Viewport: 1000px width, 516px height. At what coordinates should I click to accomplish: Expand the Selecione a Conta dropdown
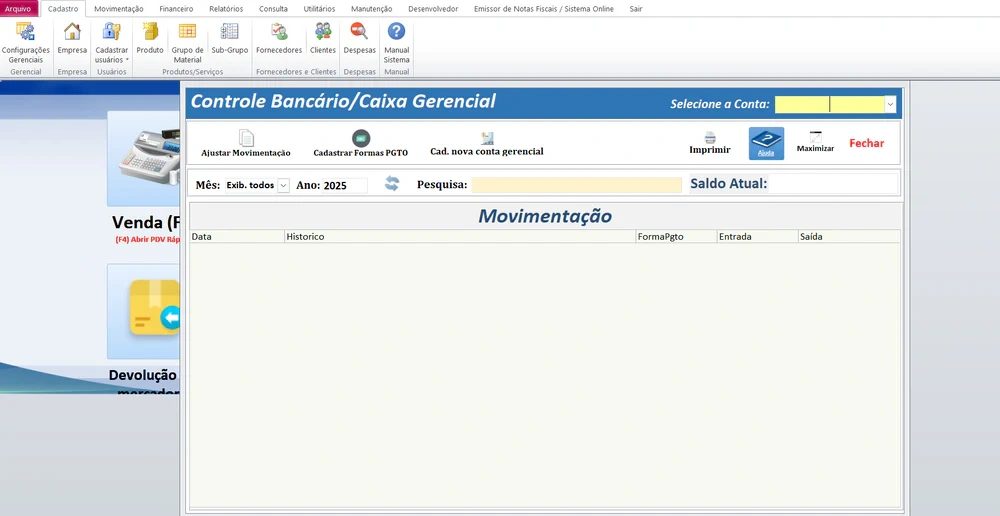[x=890, y=104]
